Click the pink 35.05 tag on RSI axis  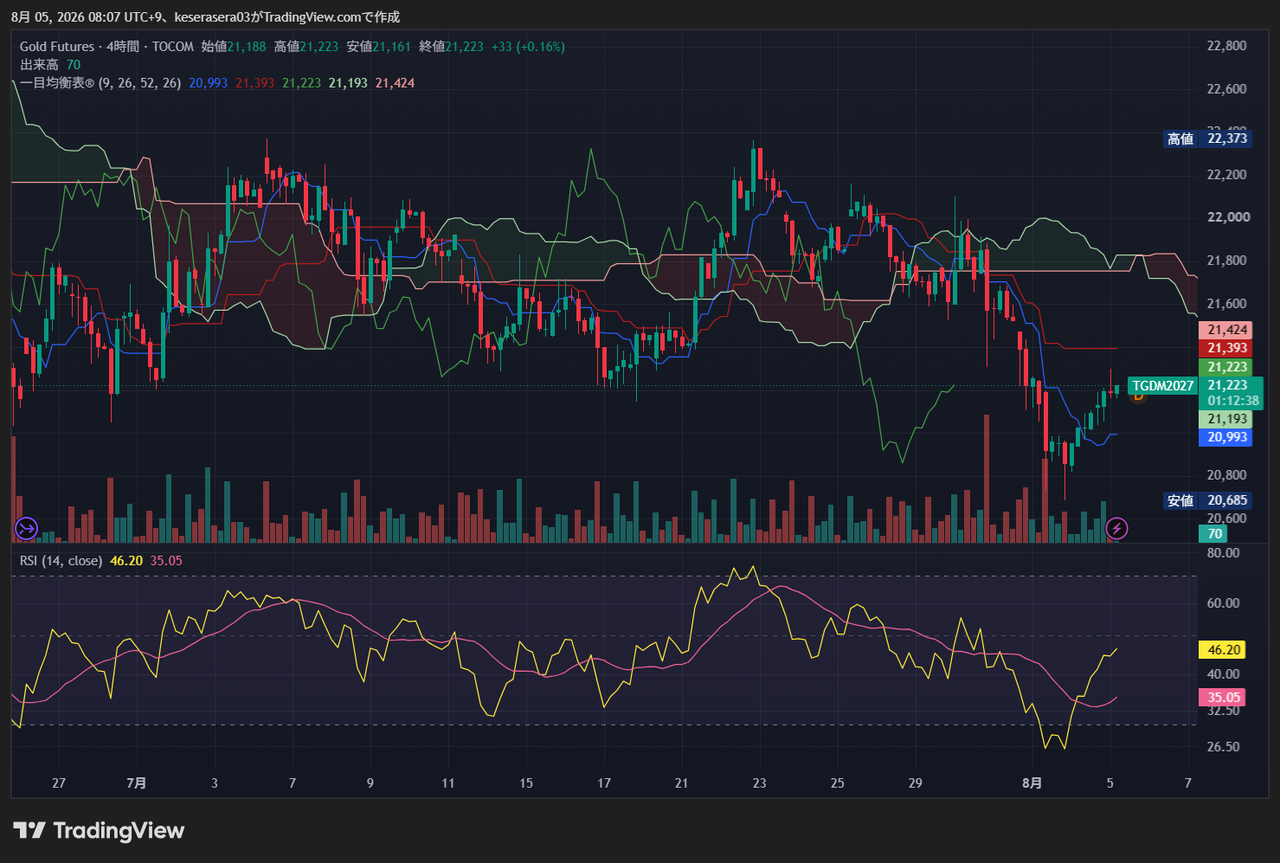click(x=1224, y=698)
